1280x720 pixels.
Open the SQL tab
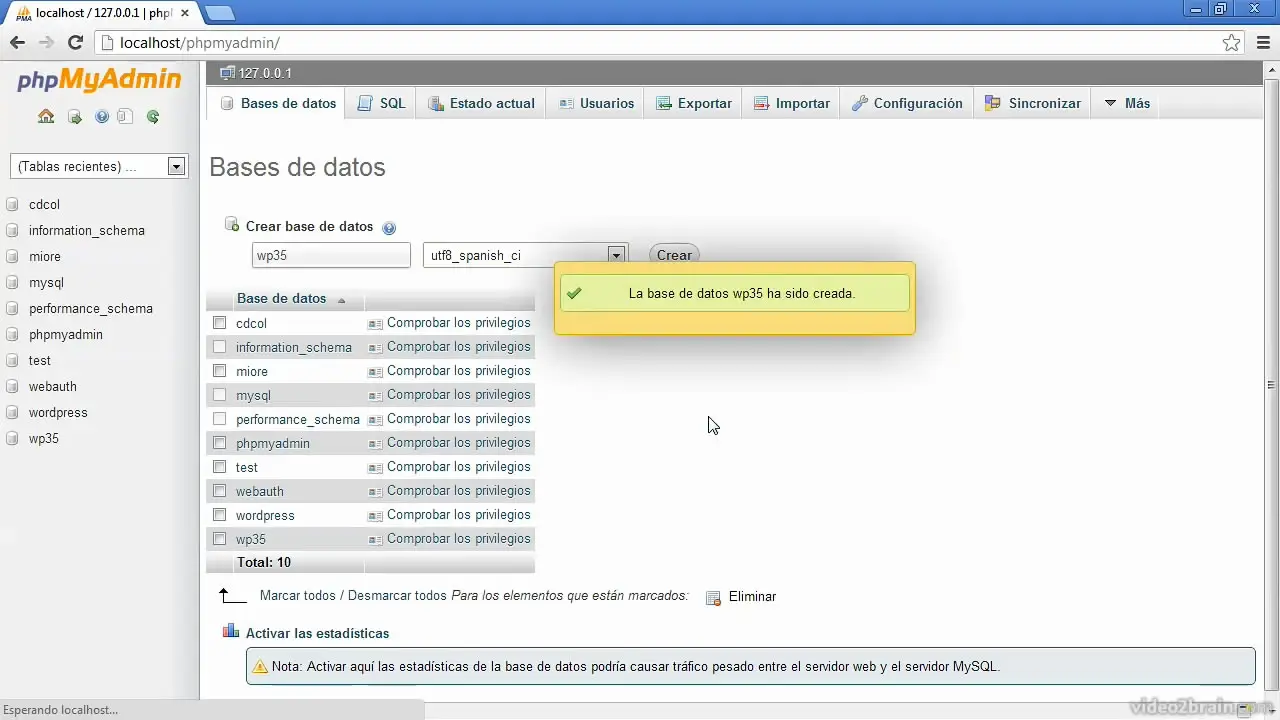[381, 103]
